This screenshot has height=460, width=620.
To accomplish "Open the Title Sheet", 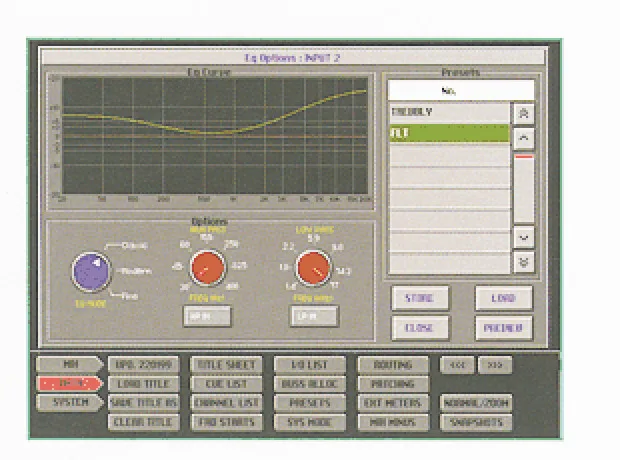I will [x=227, y=365].
